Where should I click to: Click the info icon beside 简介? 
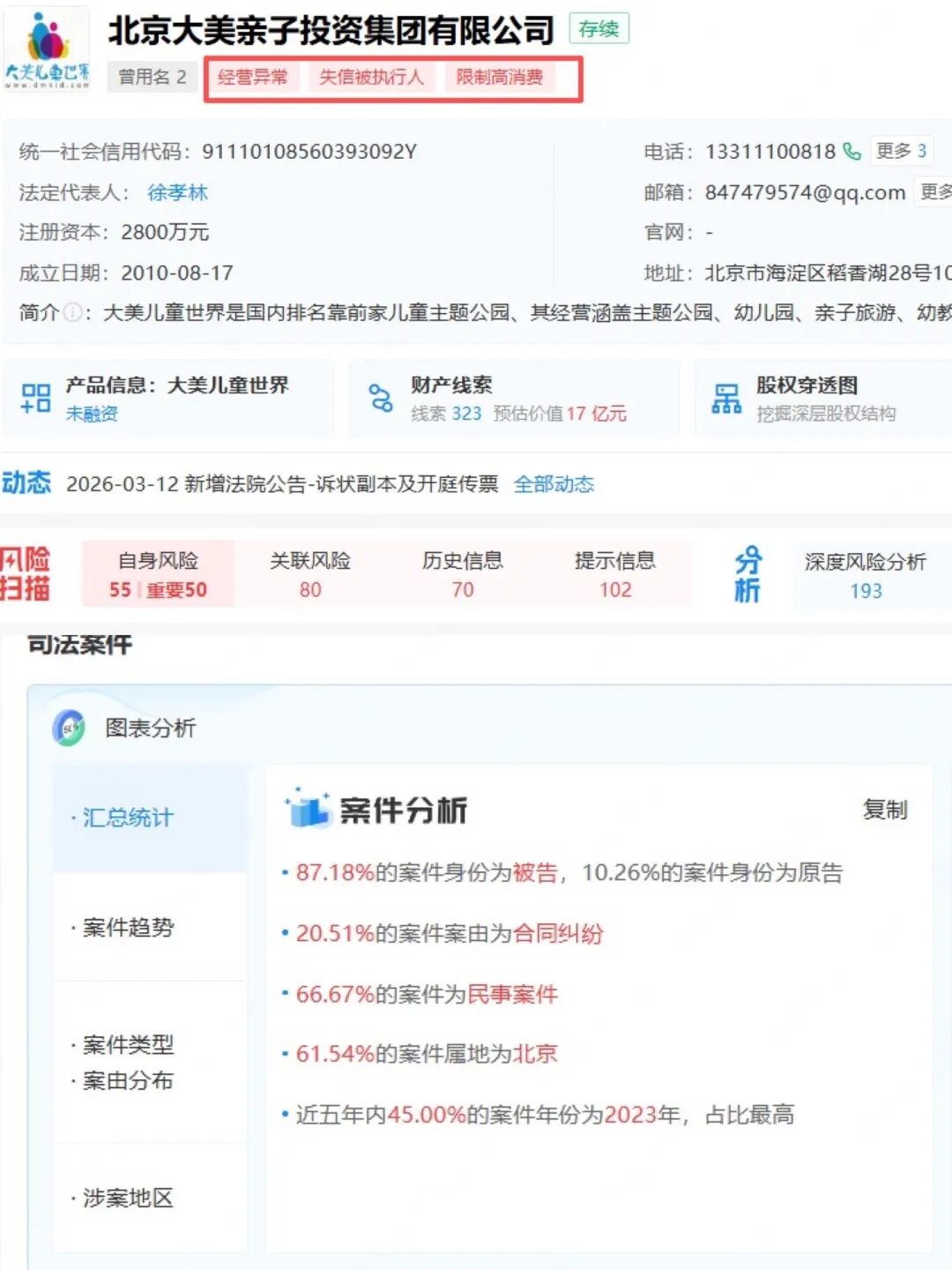click(x=73, y=313)
